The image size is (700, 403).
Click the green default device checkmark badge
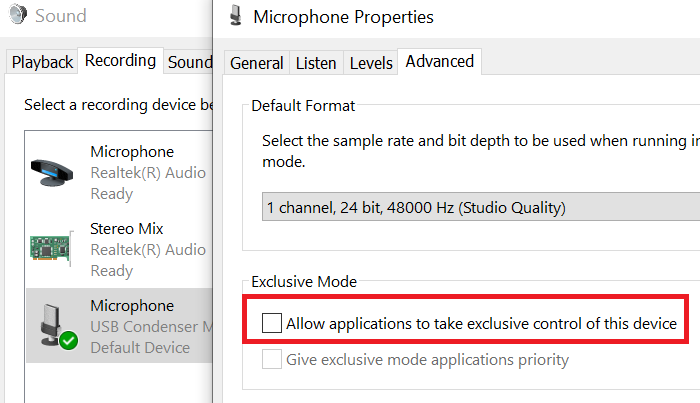click(68, 341)
